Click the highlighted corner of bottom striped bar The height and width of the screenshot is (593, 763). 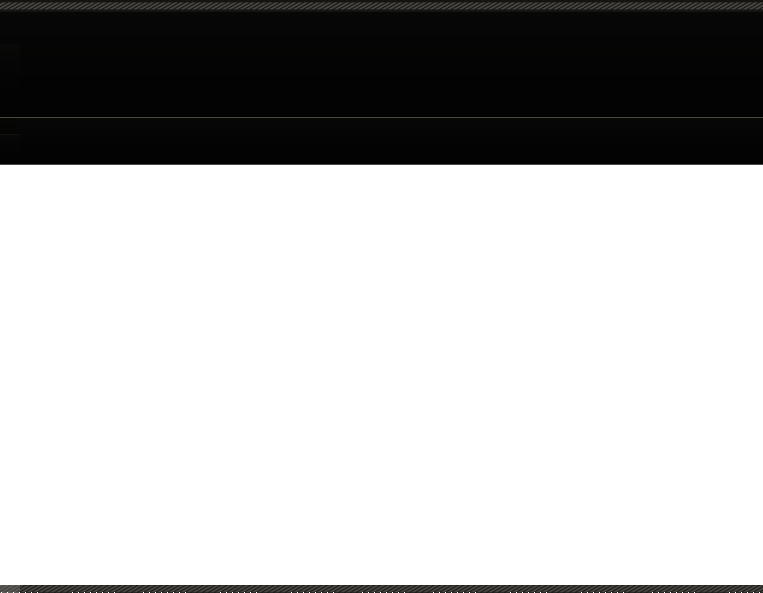(x=10, y=589)
